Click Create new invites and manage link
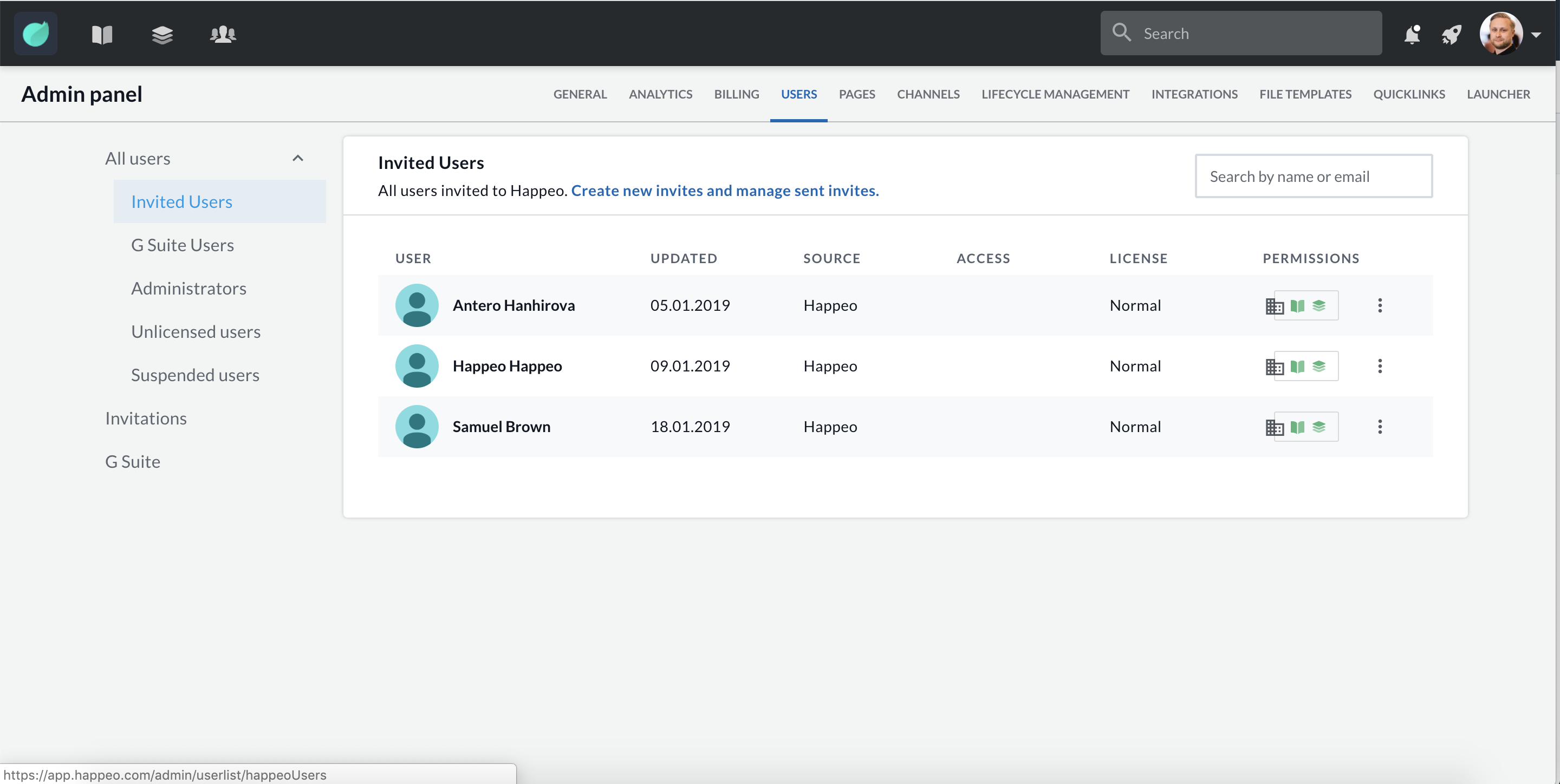The height and width of the screenshot is (784, 1560). (724, 191)
